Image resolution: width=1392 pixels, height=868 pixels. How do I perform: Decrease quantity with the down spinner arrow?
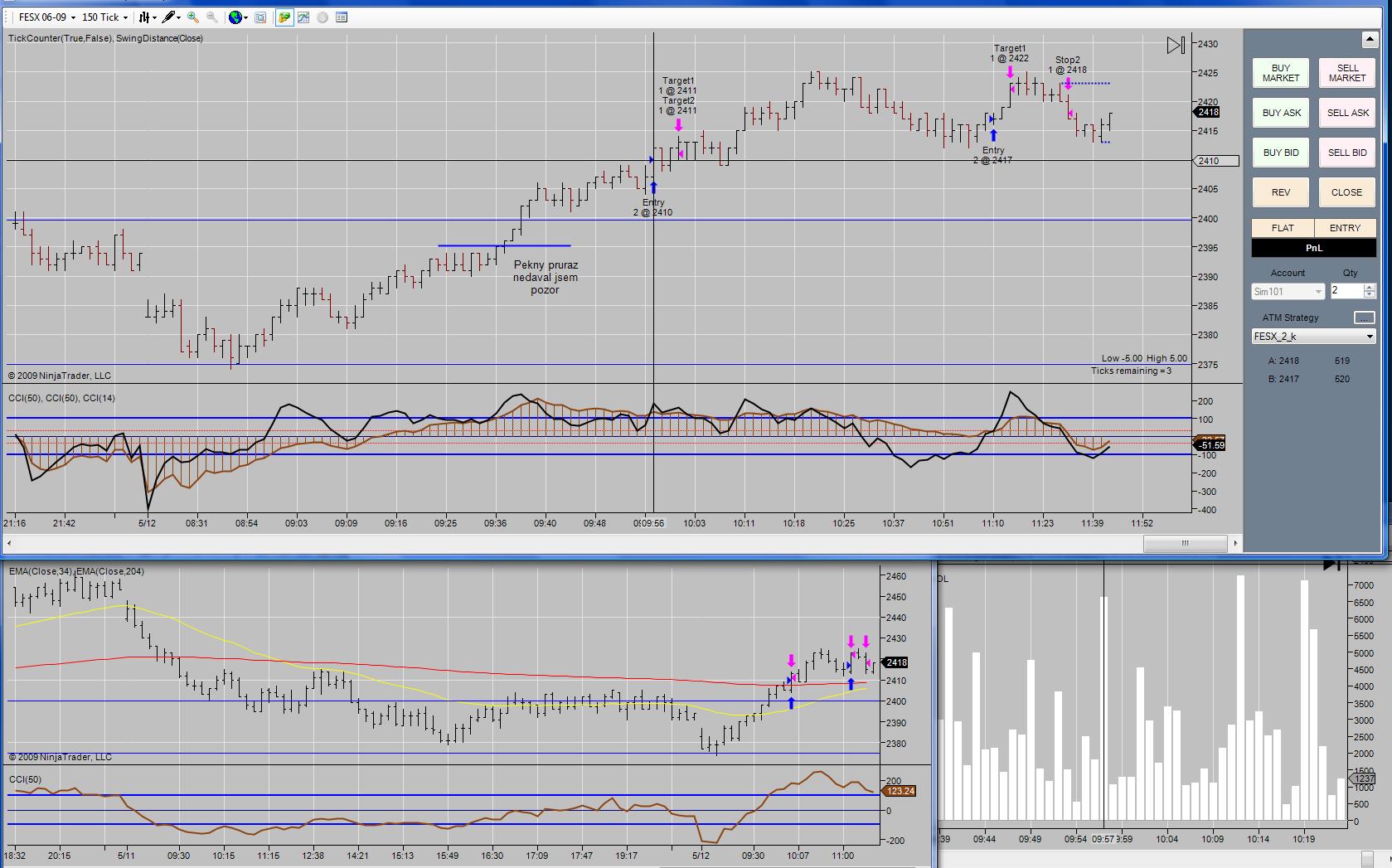click(x=1370, y=295)
